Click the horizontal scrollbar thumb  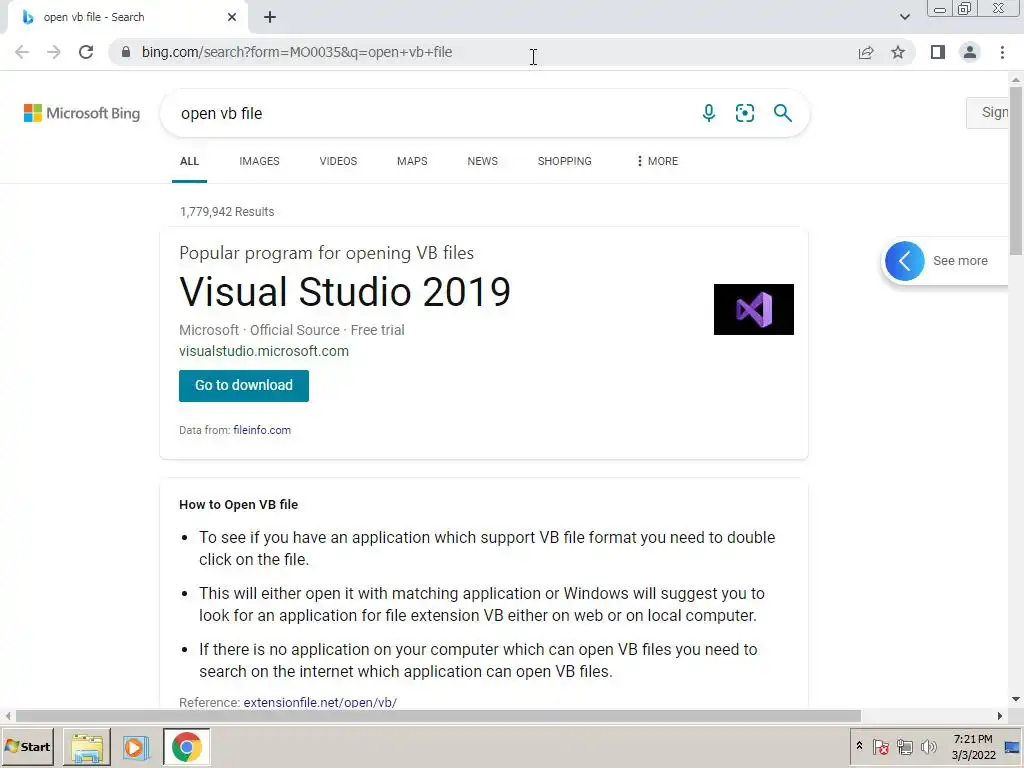coord(438,716)
